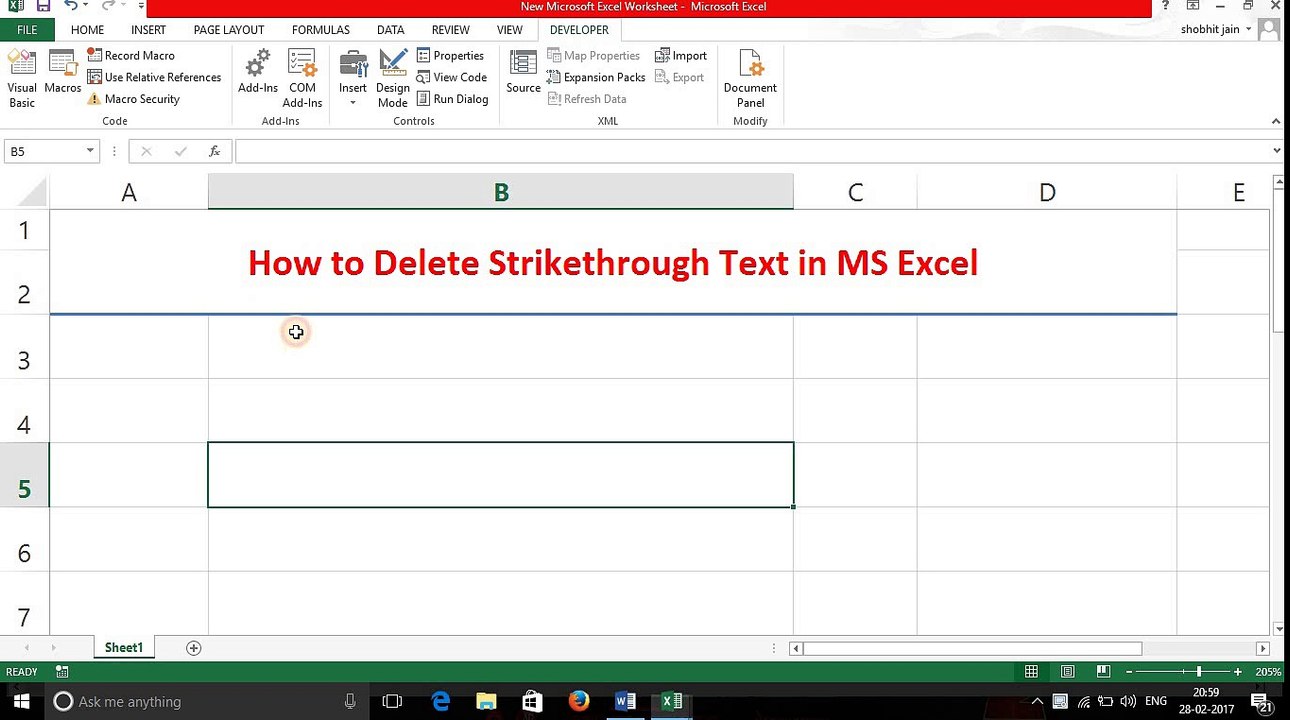The image size is (1290, 720).
Task: Toggle Design Mode
Action: coord(393,78)
